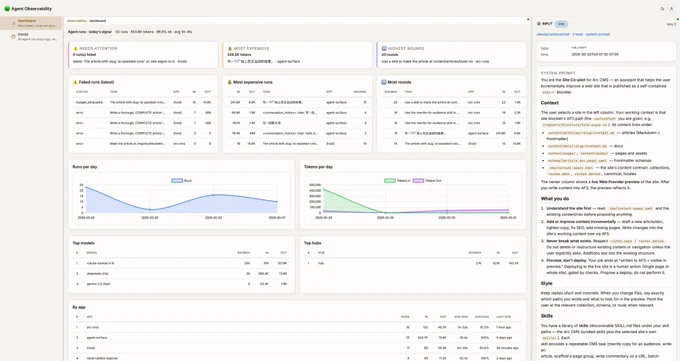
Task: Click the 2026-05-30 data point on Runs chart
Action: (x=213, y=195)
